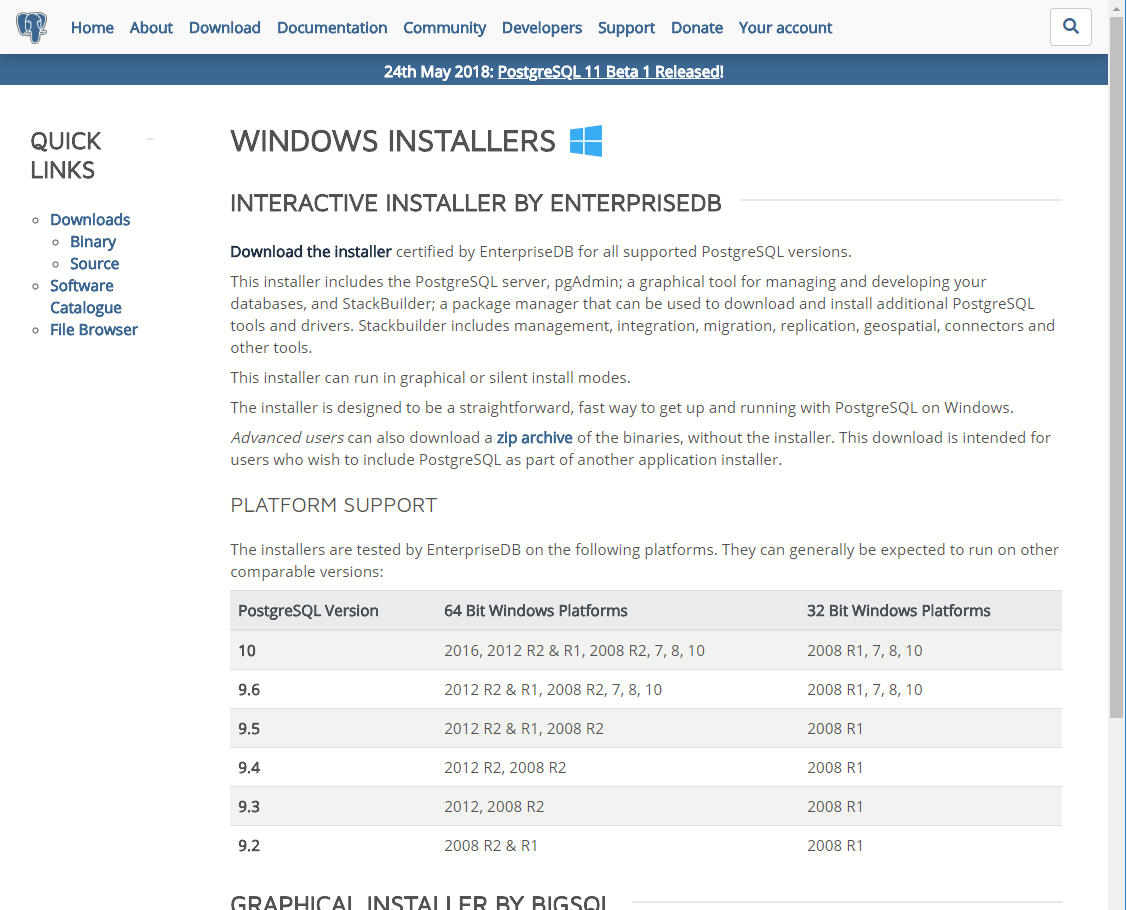This screenshot has height=910, width=1127.
Task: Open the Developers menu item
Action: click(x=542, y=27)
